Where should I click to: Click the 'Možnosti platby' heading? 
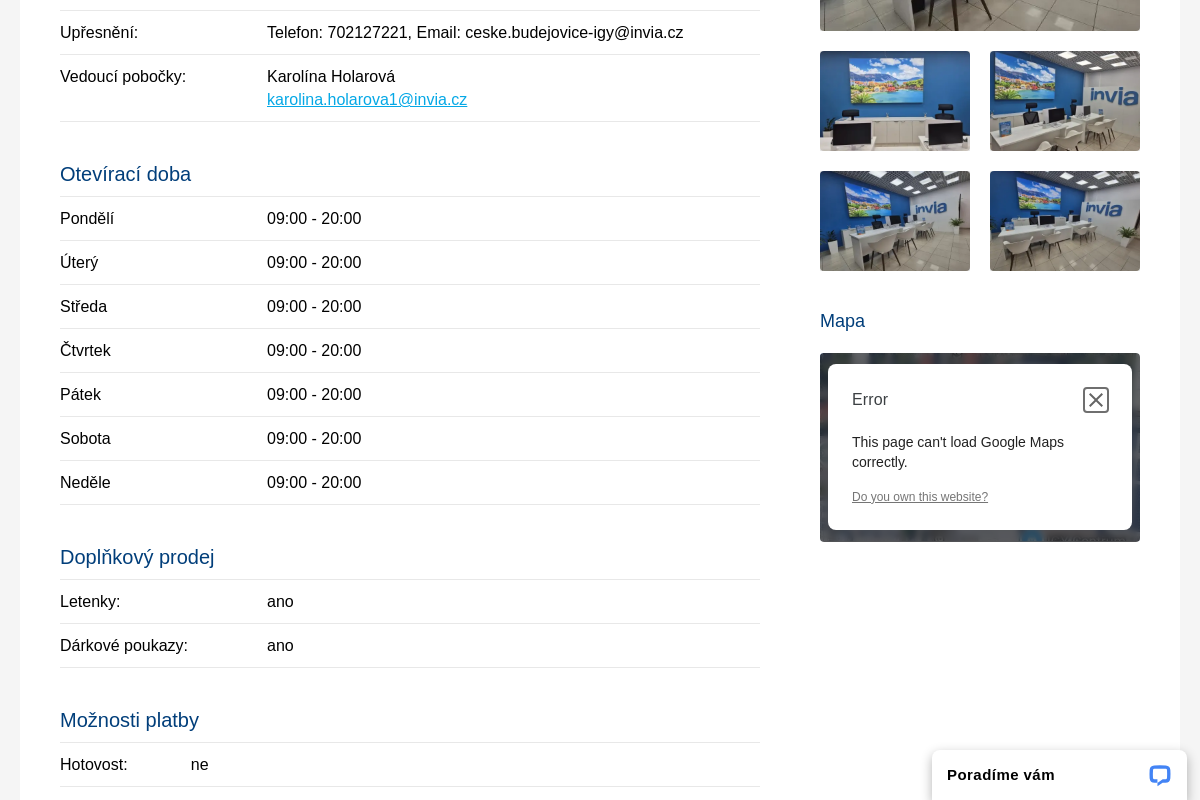click(x=129, y=720)
